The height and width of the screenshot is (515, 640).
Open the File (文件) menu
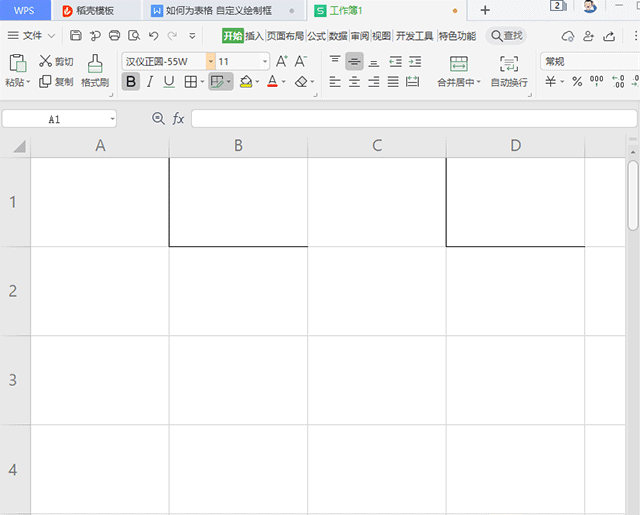pyautogui.click(x=32, y=36)
